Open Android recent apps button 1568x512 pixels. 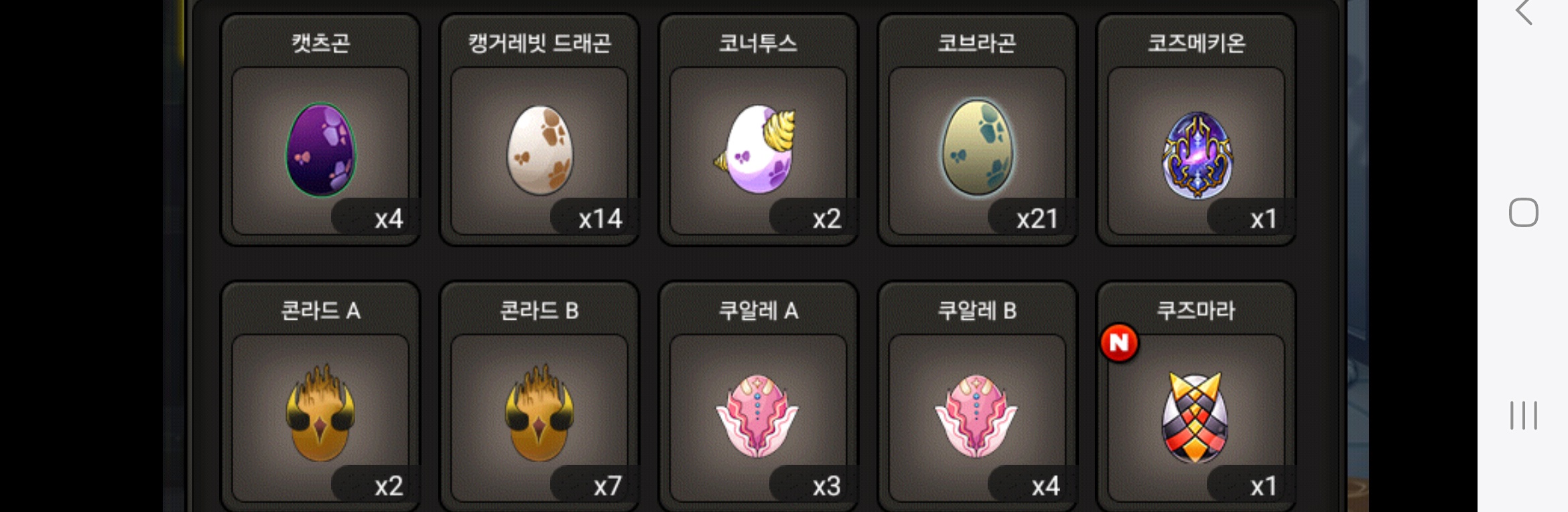[1523, 415]
